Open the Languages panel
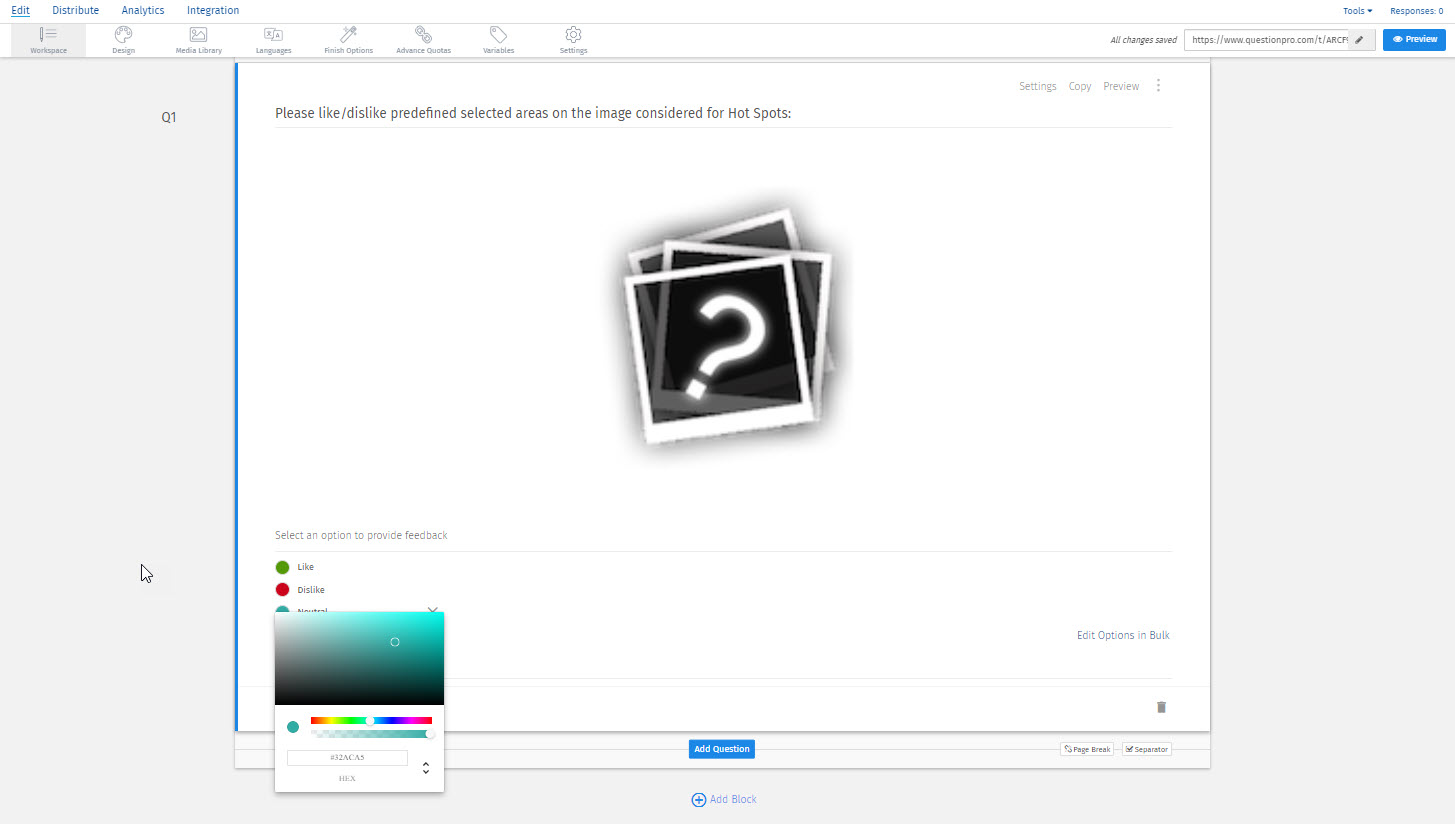 pyautogui.click(x=273, y=40)
